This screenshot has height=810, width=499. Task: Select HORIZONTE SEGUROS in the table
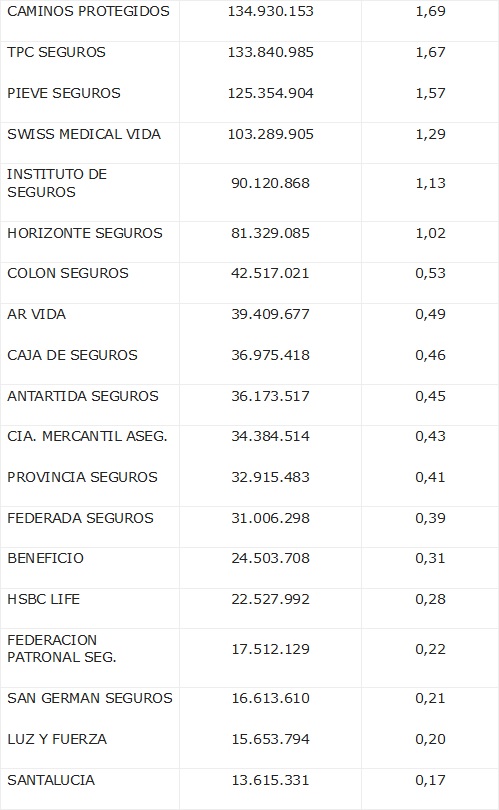[85, 233]
